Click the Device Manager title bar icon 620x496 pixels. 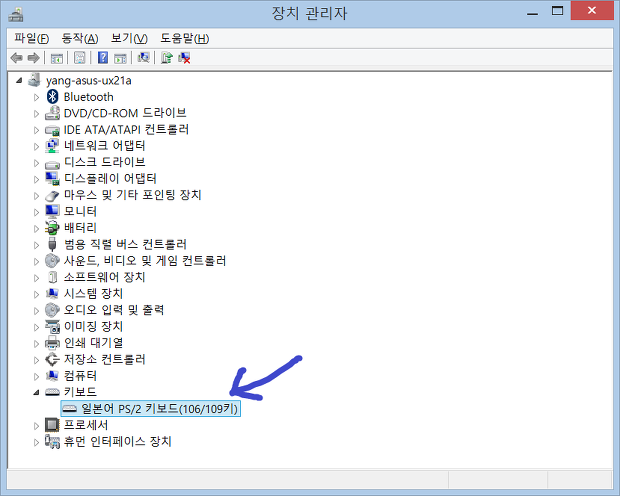click(x=16, y=14)
